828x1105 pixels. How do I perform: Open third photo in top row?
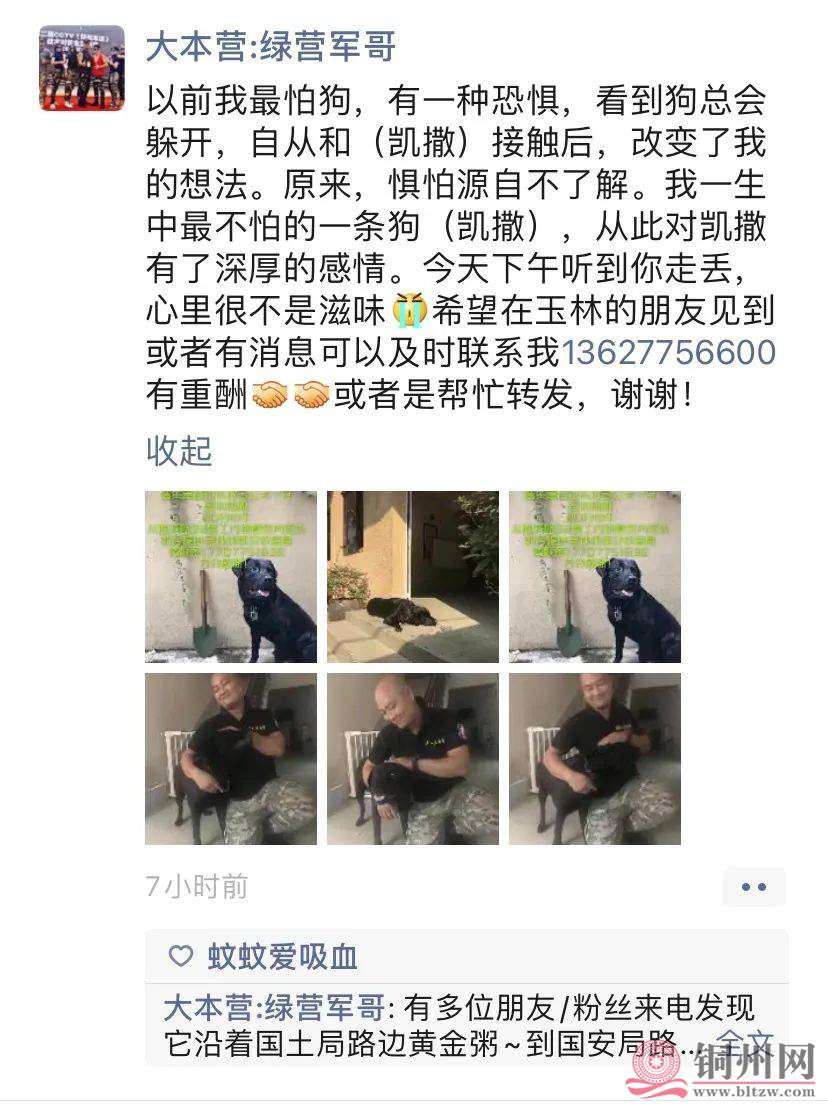(x=595, y=576)
